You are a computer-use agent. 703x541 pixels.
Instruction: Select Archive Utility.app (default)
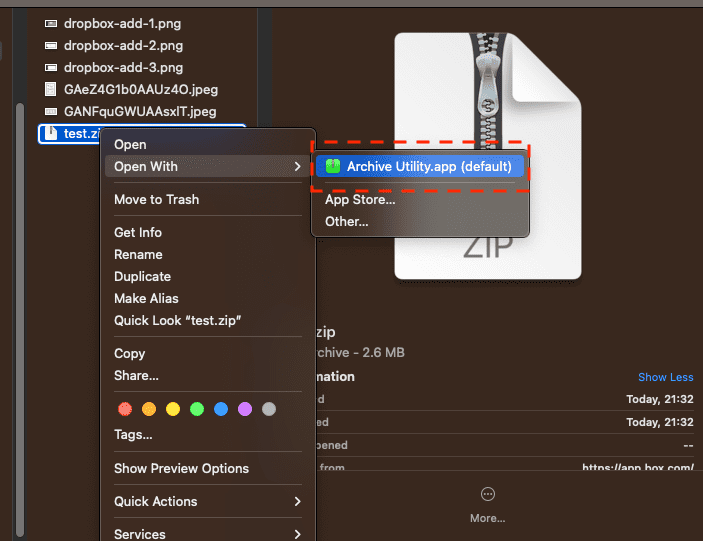[x=420, y=166]
